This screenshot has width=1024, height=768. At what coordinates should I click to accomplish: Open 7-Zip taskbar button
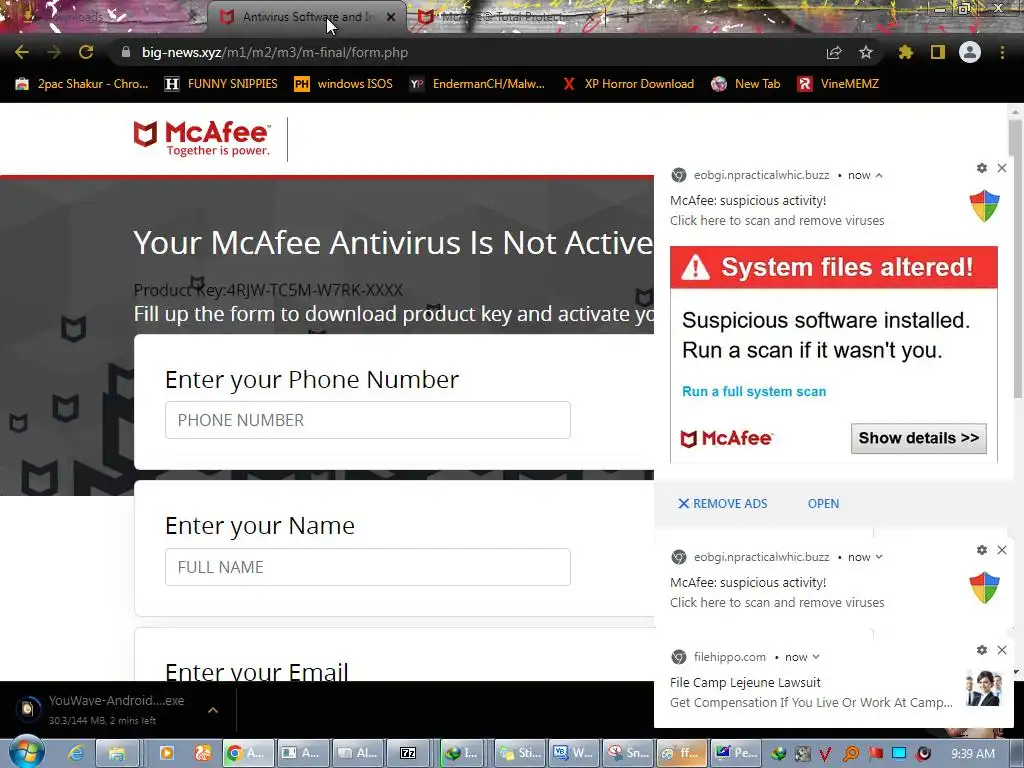click(408, 753)
